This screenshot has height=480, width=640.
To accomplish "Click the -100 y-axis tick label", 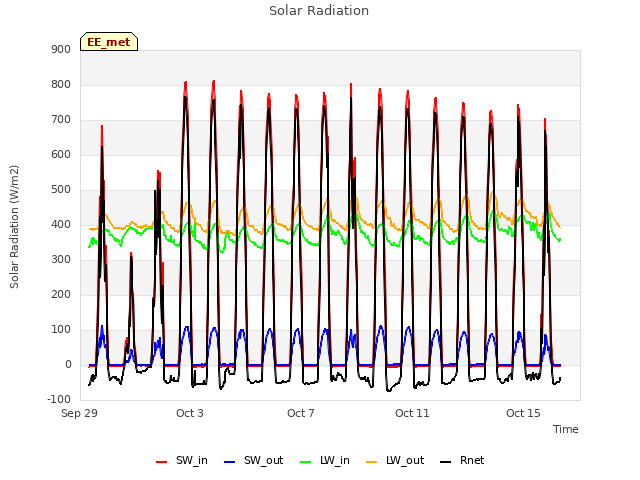I will click(59, 399).
